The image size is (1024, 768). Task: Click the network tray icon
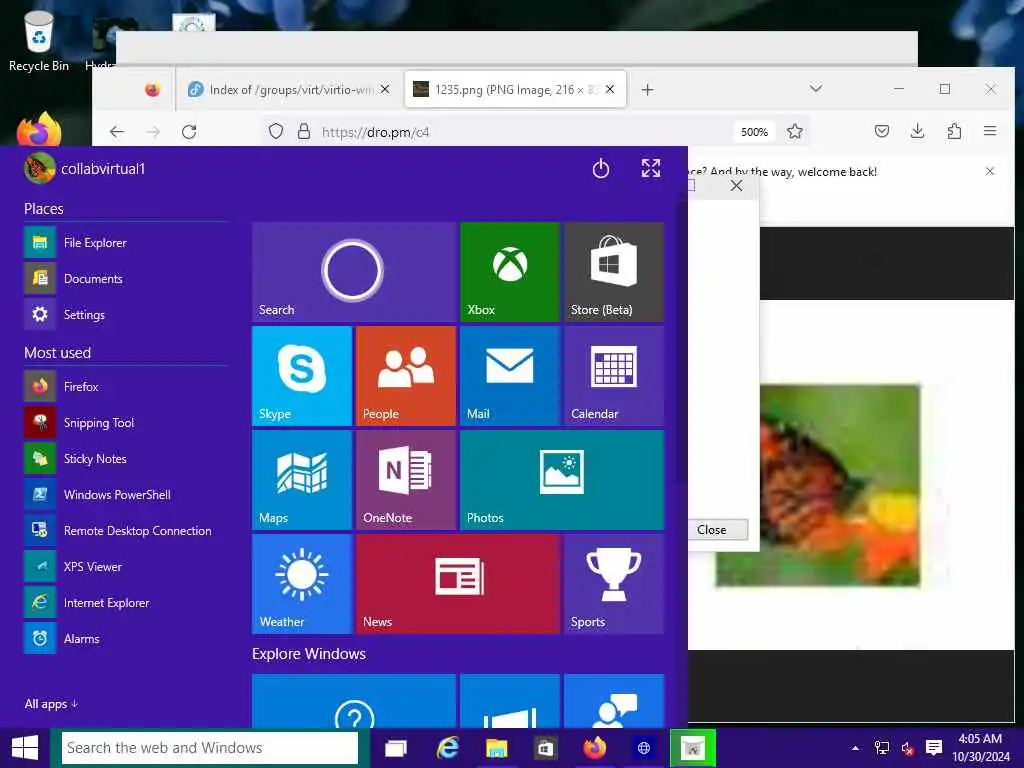(882, 748)
